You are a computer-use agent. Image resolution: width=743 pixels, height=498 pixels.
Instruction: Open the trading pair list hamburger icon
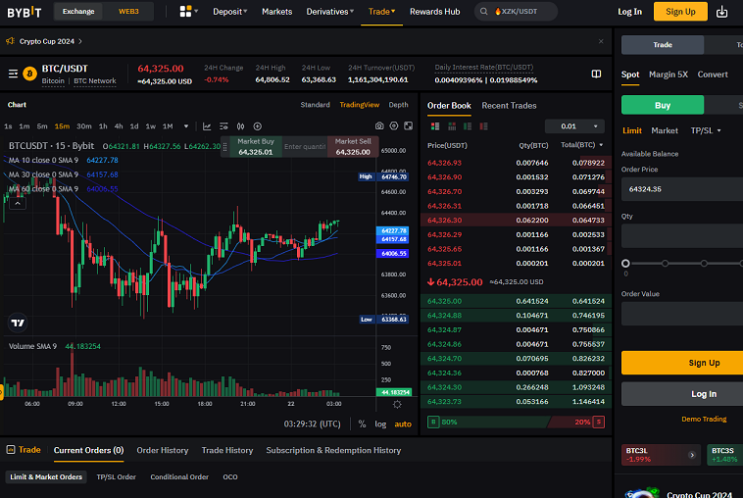[x=13, y=74]
